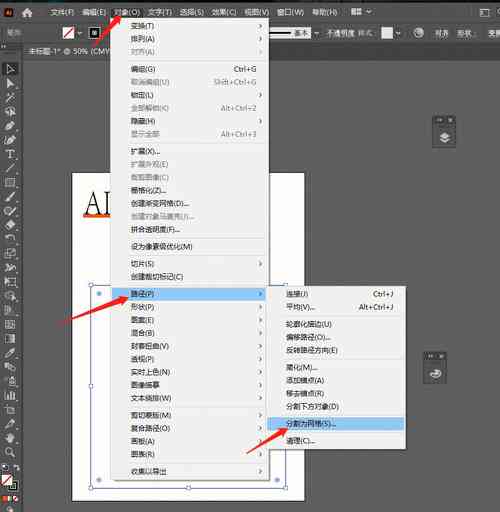The width and height of the screenshot is (500, 512).
Task: Select the Shaper/Pencil tool
Action: [x=10, y=211]
